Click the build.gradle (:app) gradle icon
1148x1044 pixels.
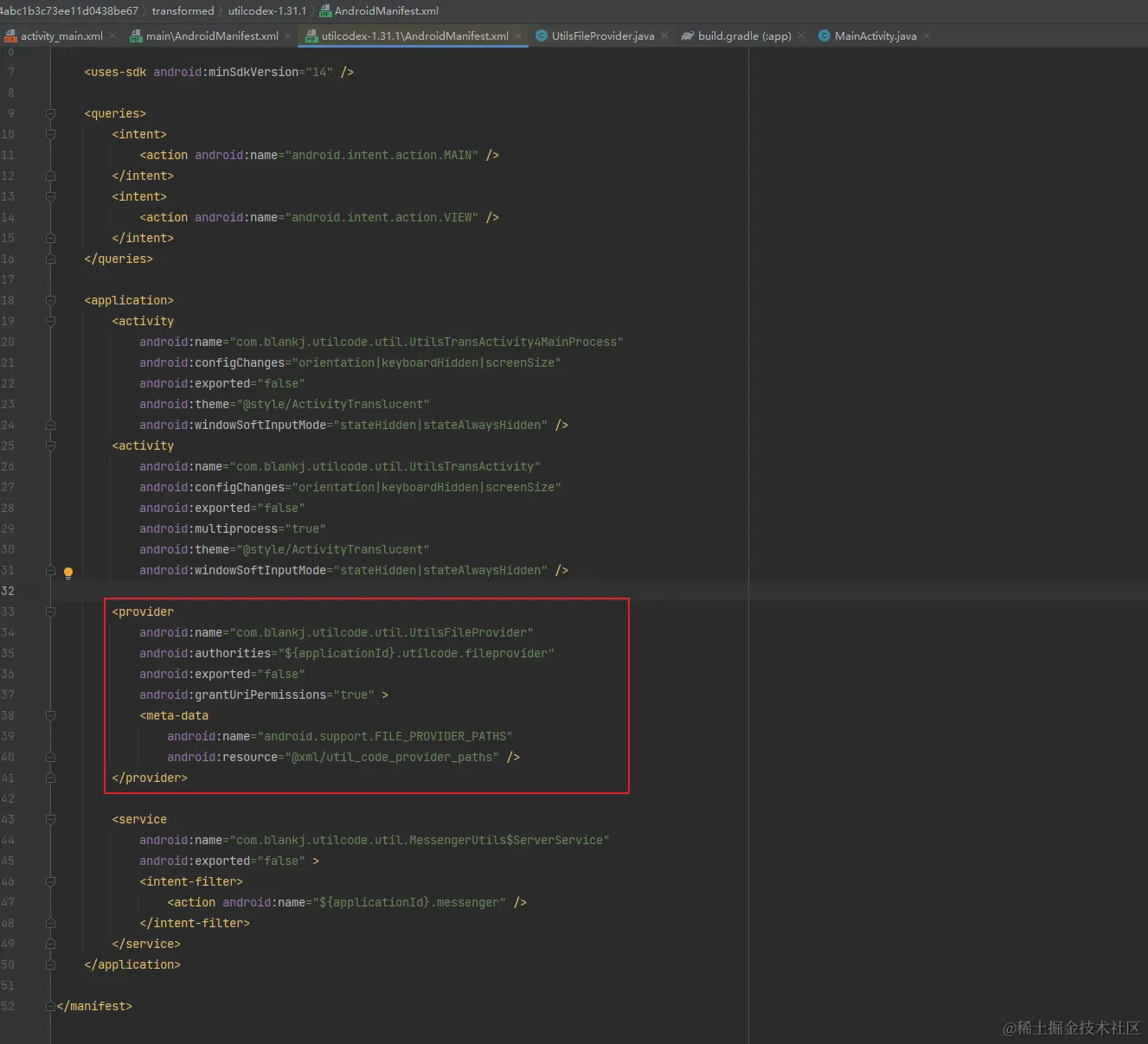pos(688,35)
